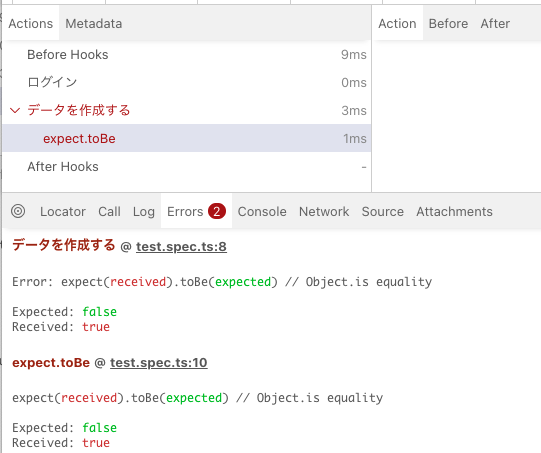Select the Errors tab
541x453 pixels.
pyautogui.click(x=196, y=211)
